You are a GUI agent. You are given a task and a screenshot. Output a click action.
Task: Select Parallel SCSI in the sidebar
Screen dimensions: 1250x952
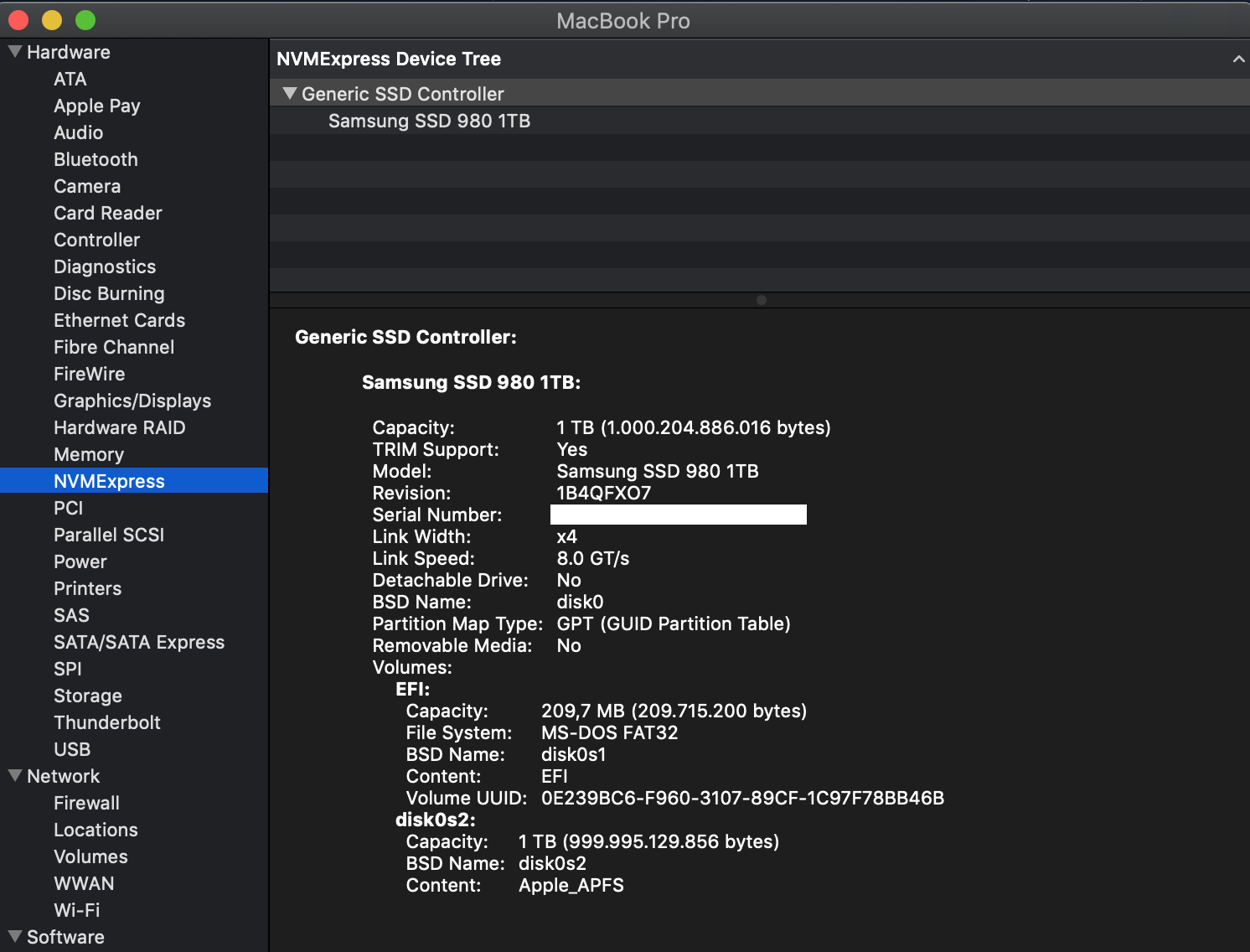click(x=109, y=535)
